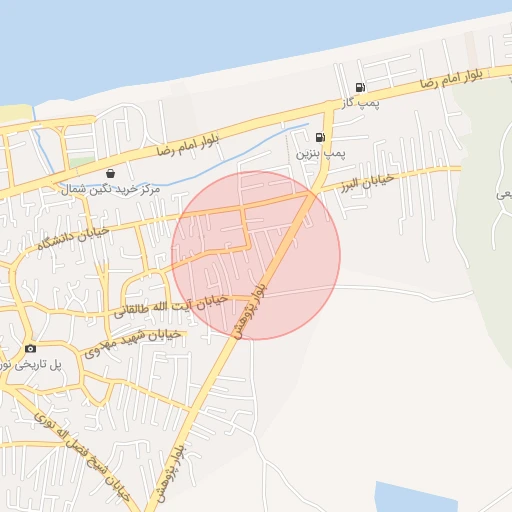Select the خیابان آیت الله طالقانی label
Image resolution: width=512 pixels, height=512 pixels.
[x=171, y=307]
